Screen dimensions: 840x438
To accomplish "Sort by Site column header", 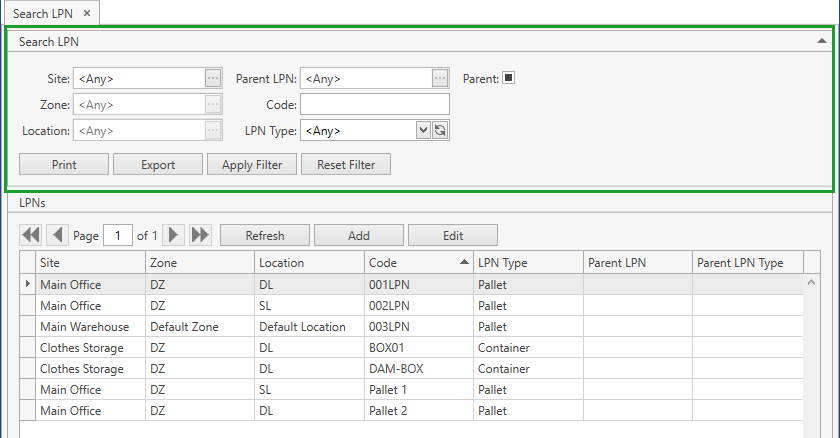I will [90, 262].
